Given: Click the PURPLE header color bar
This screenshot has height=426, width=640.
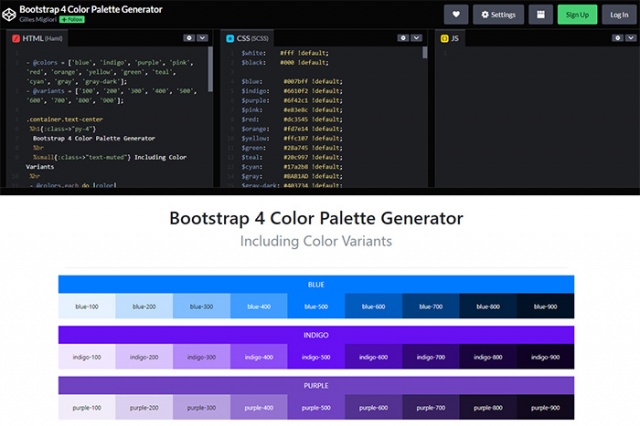Looking at the screenshot, I should [x=316, y=386].
